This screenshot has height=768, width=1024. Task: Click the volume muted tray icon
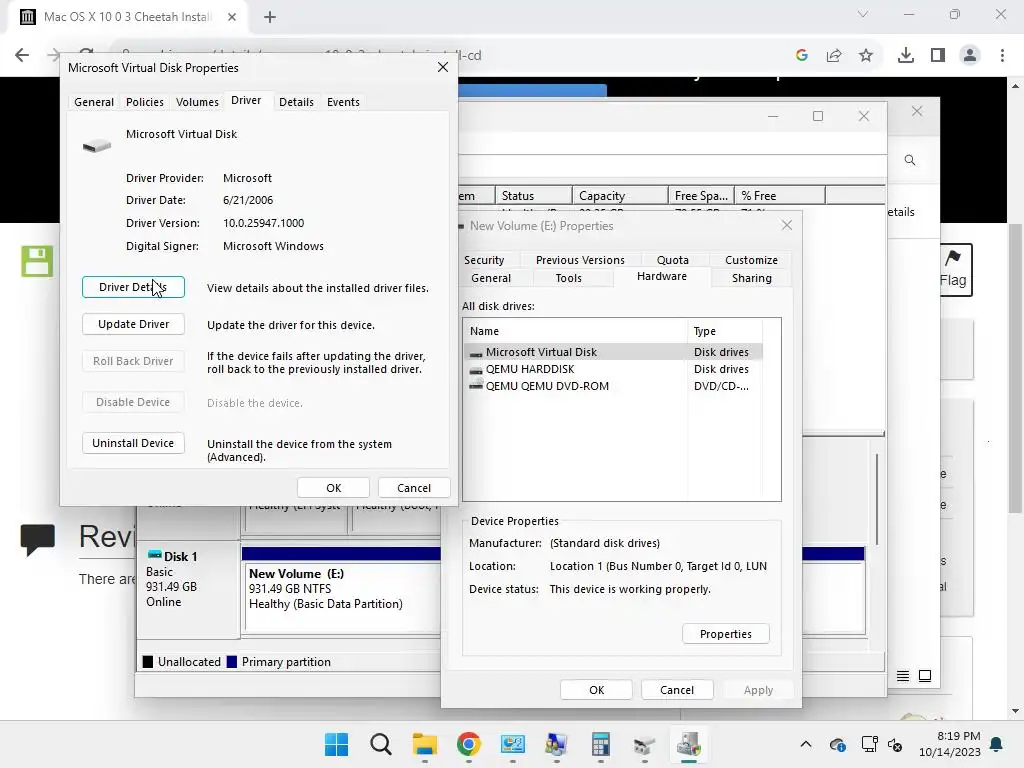pos(895,744)
